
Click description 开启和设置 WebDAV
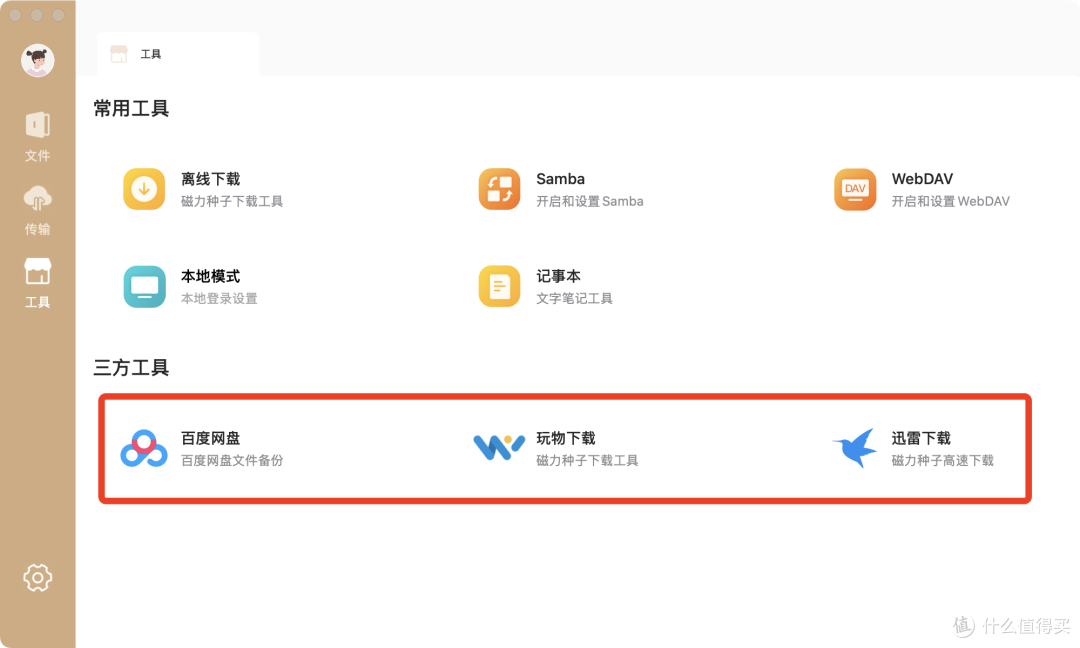[951, 201]
